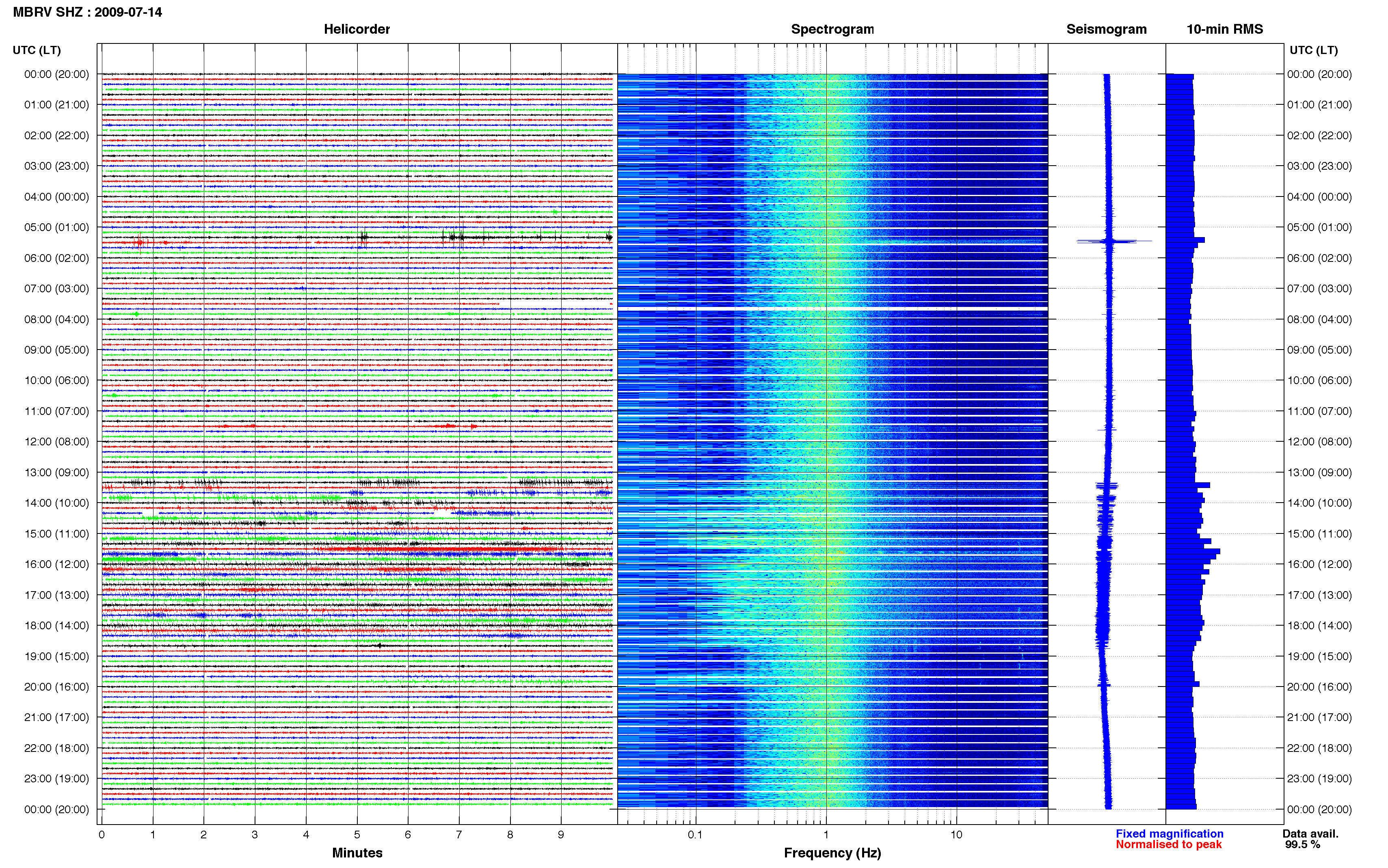This screenshot has height=868, width=1388.
Task: Click the left UTC (LT) axis label
Action: [x=37, y=50]
